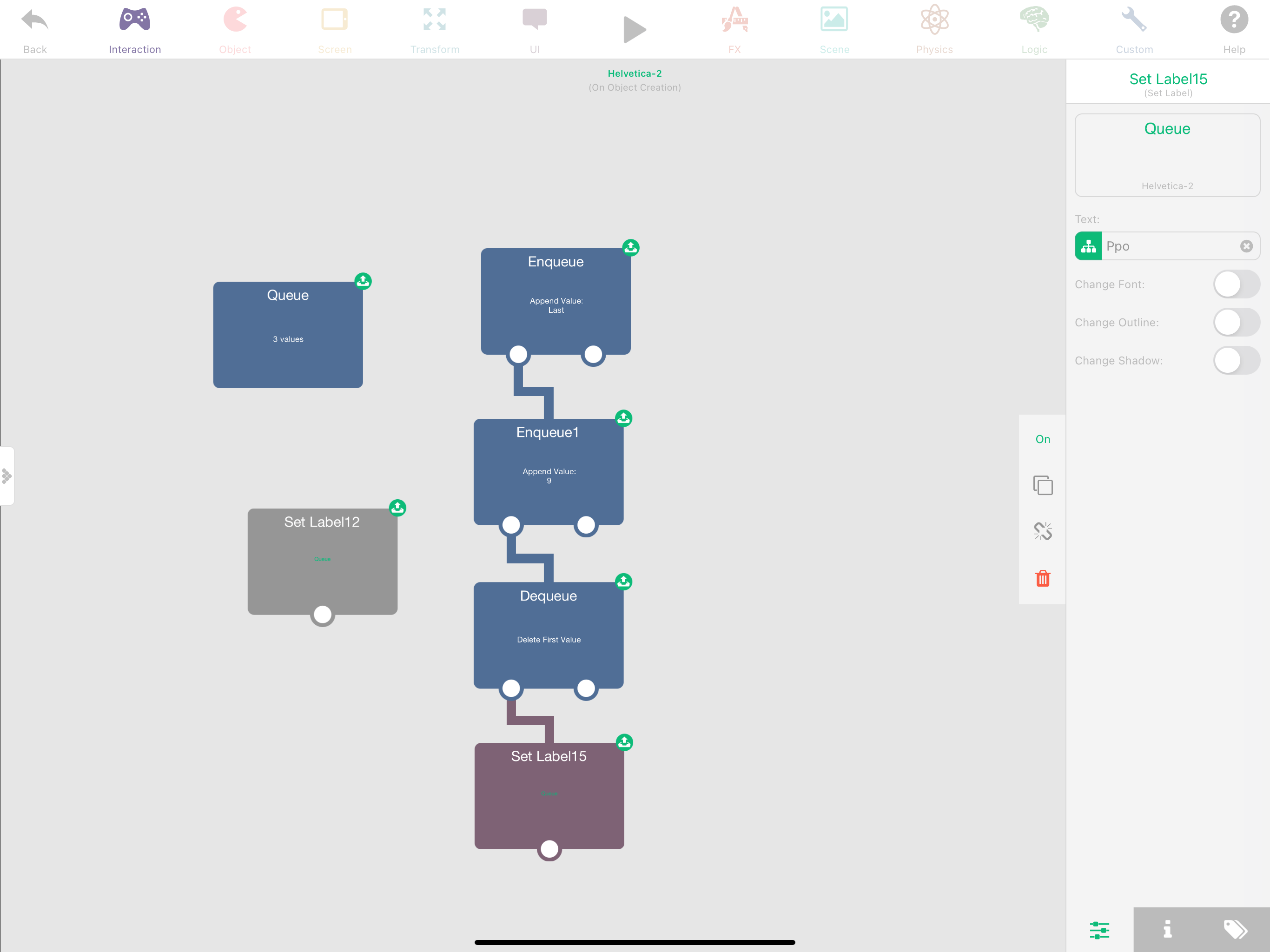1270x952 pixels.
Task: Click the Back arrow icon
Action: [34, 20]
